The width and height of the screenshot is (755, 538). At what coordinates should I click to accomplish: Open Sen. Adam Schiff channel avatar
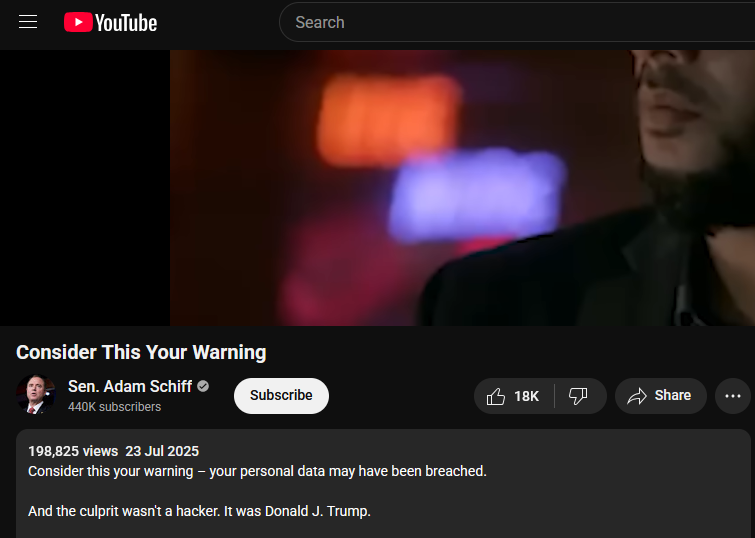click(x=36, y=394)
